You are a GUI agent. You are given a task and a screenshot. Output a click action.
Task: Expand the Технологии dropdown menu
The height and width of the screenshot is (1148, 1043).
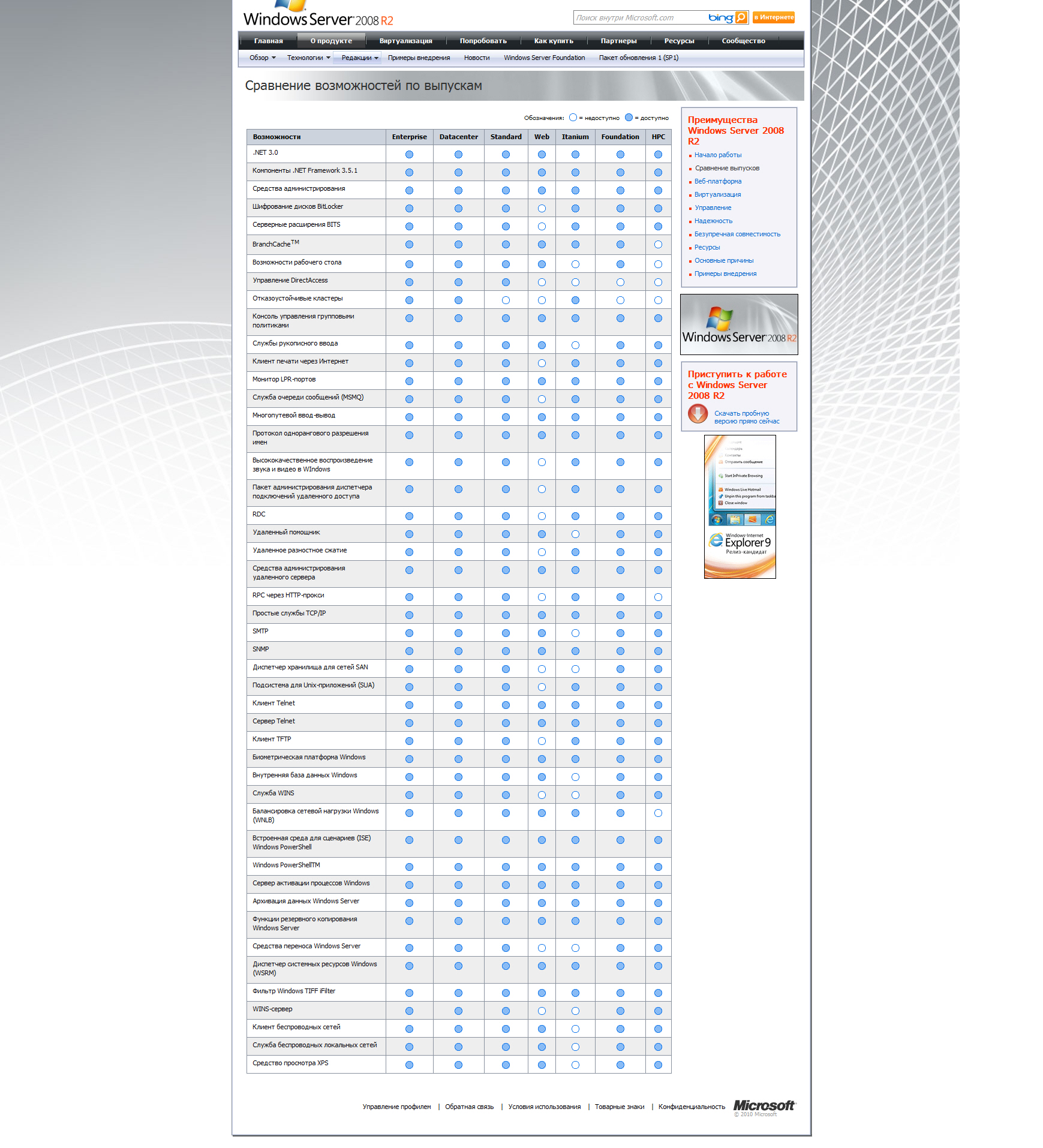coord(309,58)
